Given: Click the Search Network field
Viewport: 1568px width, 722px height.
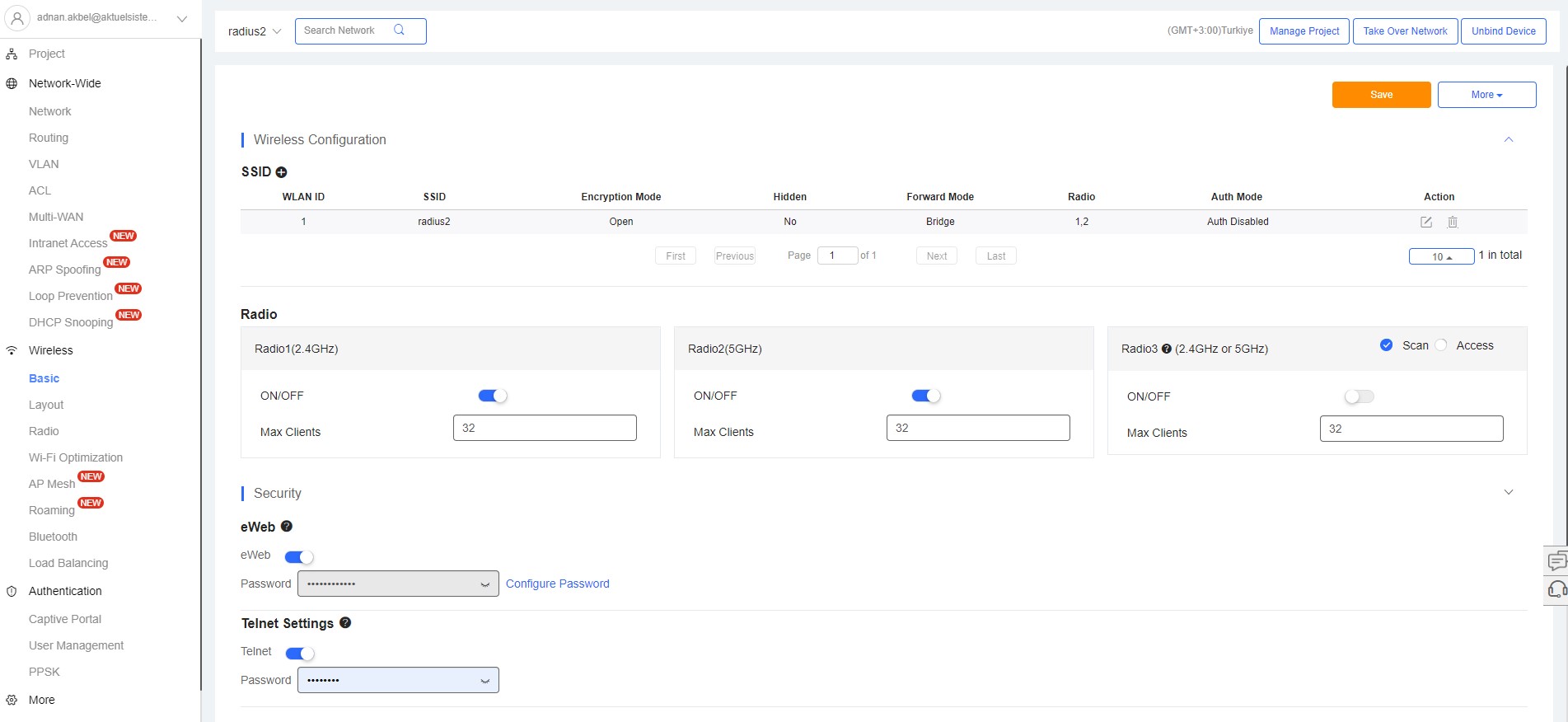Looking at the screenshot, I should [x=360, y=31].
